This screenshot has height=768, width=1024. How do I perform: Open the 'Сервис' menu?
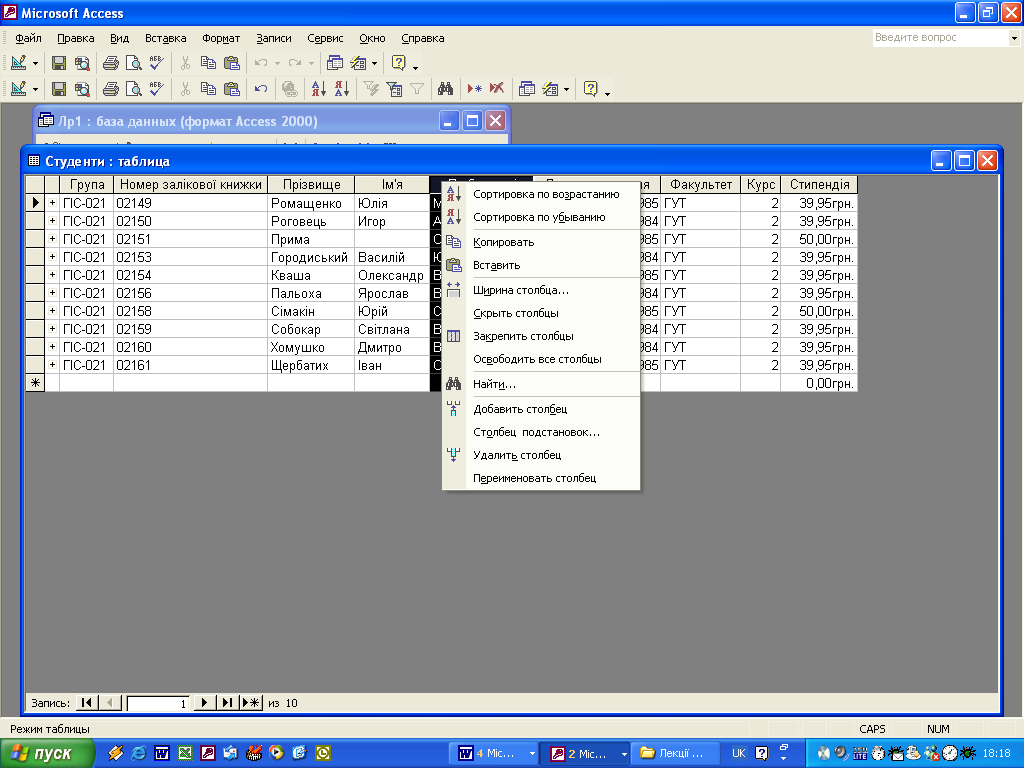tap(325, 38)
